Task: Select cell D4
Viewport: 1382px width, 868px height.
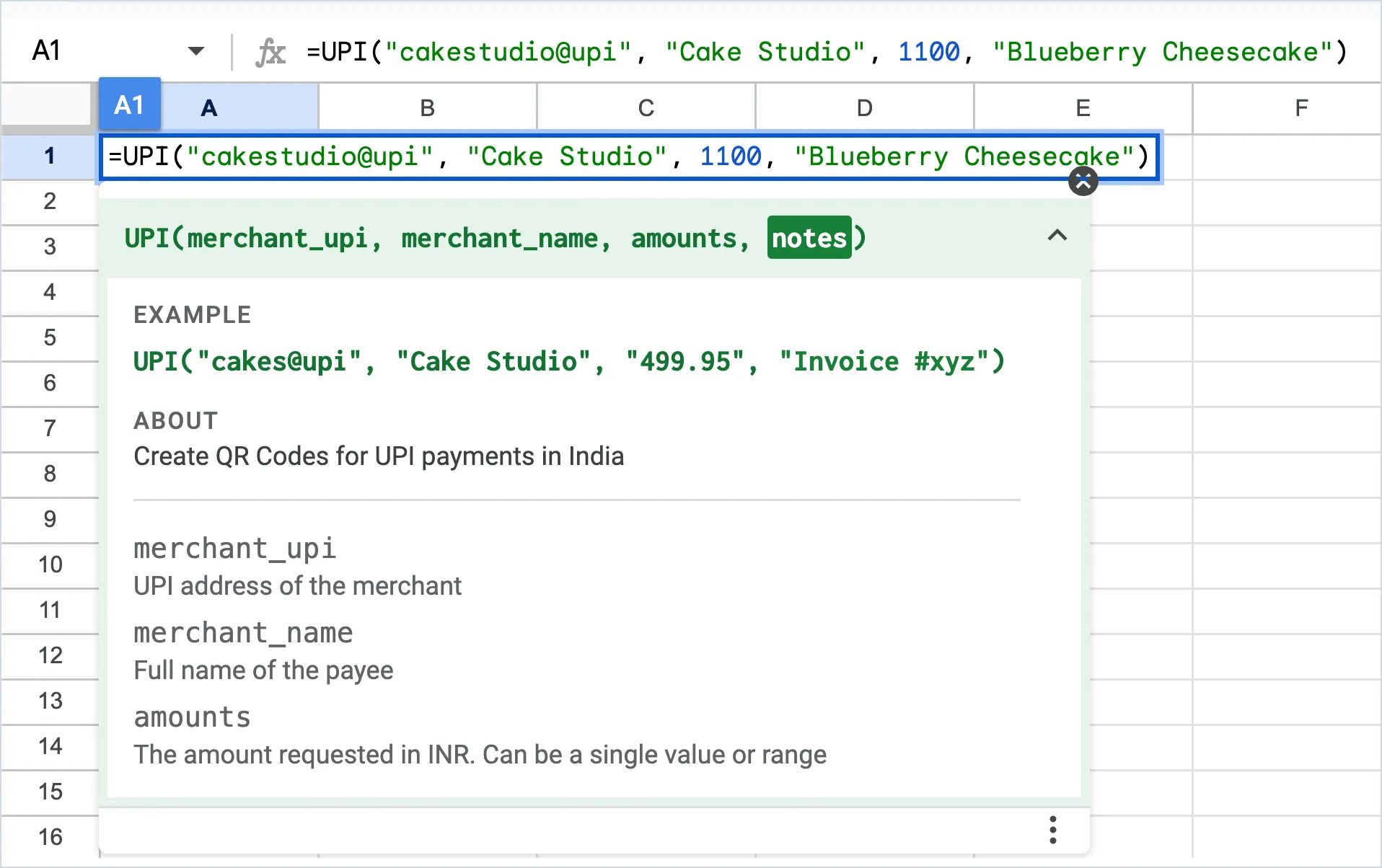Action: tap(863, 293)
